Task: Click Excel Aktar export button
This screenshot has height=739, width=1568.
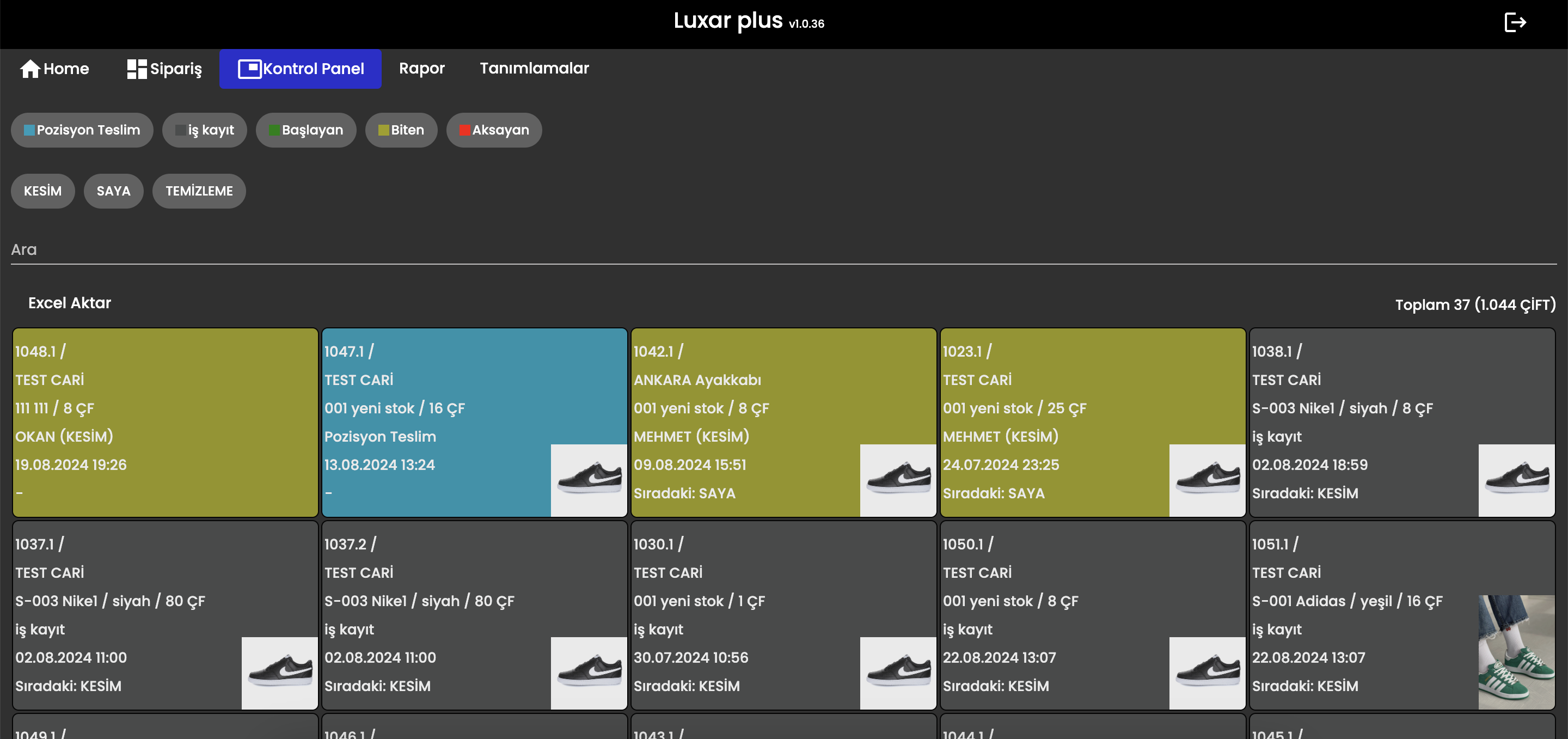Action: click(69, 303)
